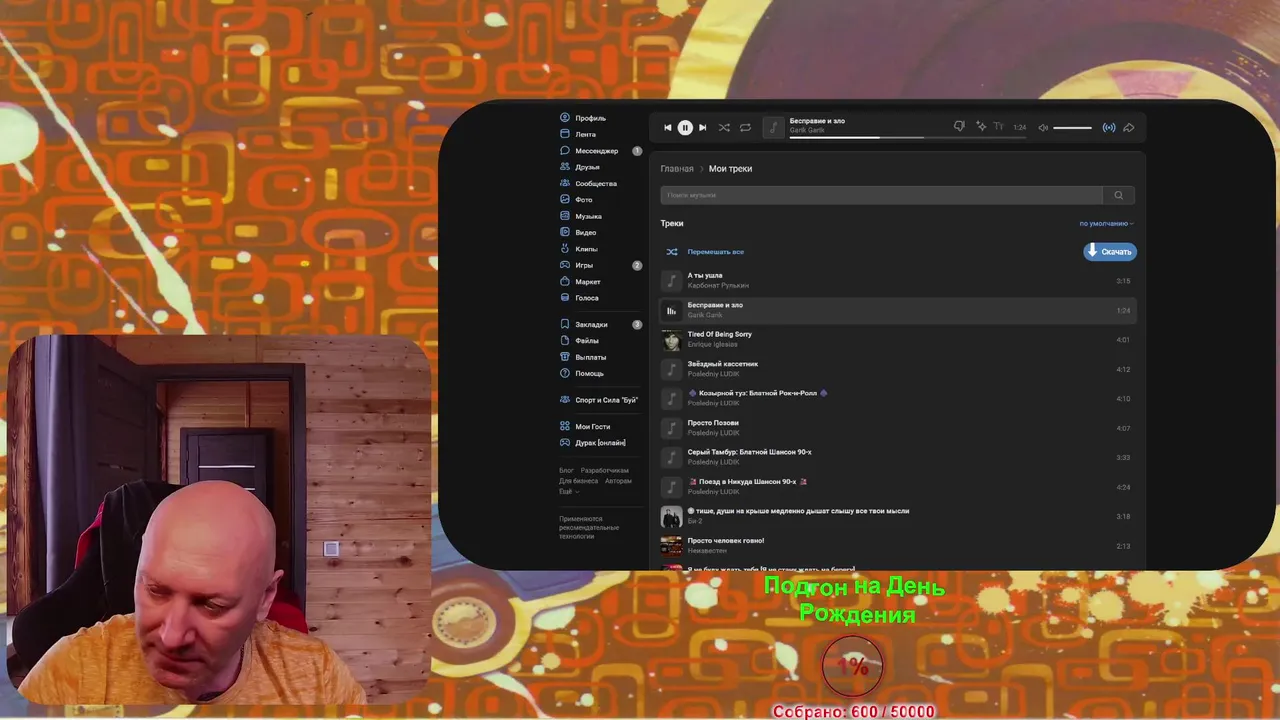1280x720 pixels.
Task: Toggle shuffle in the player bar
Action: click(724, 127)
